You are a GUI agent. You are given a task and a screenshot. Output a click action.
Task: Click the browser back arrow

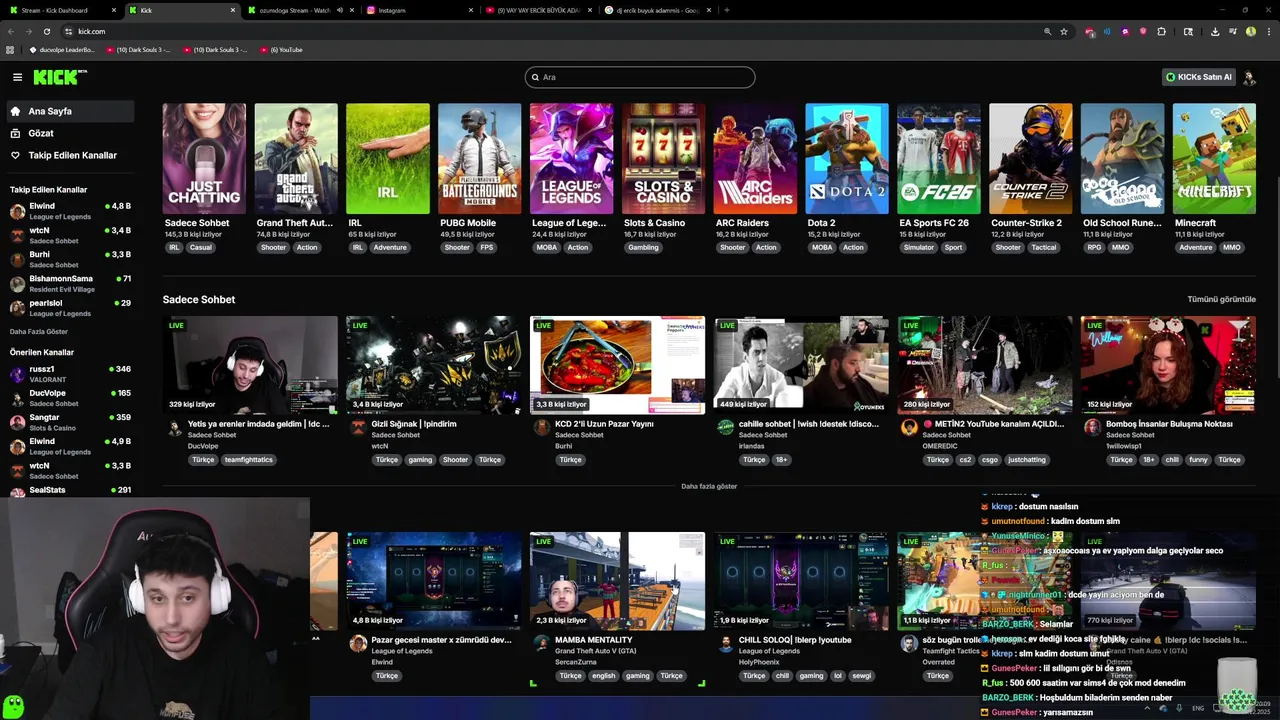click(x=11, y=31)
